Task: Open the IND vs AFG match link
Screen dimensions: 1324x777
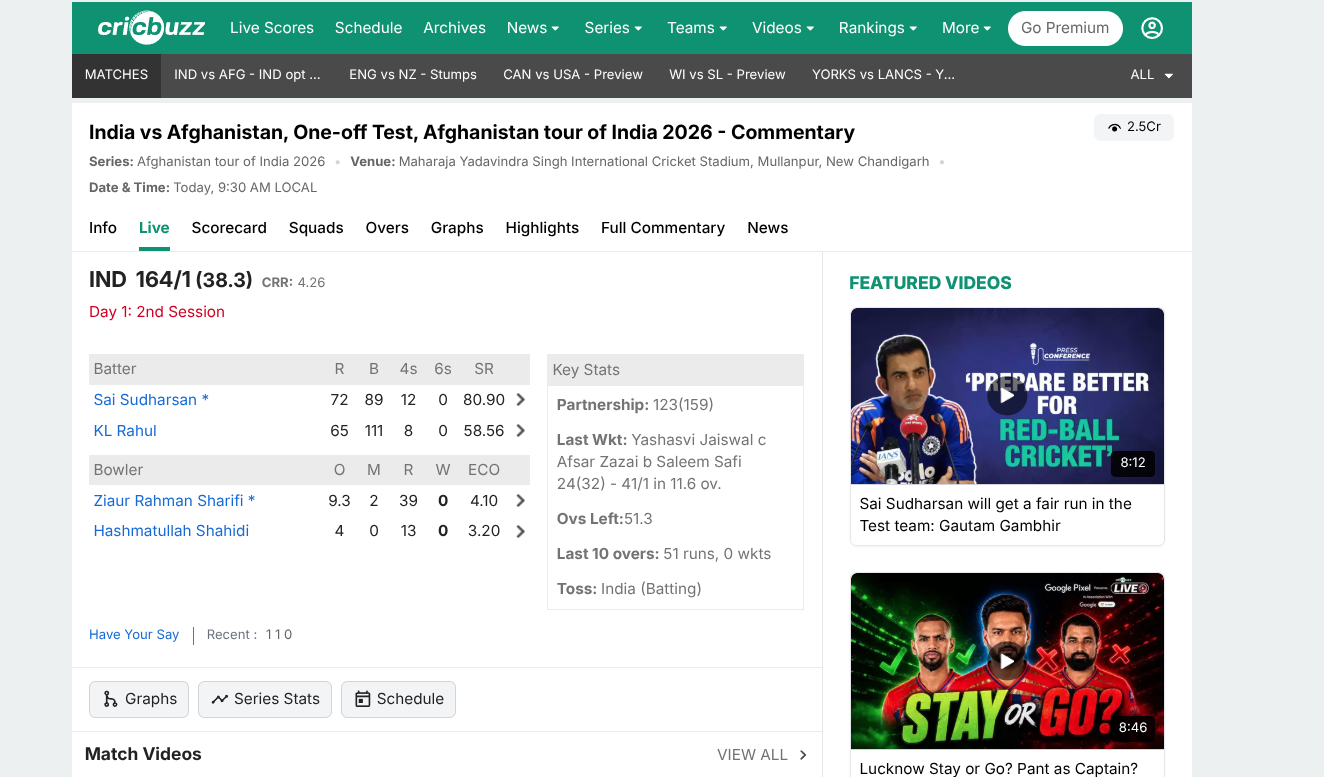Action: pyautogui.click(x=247, y=75)
